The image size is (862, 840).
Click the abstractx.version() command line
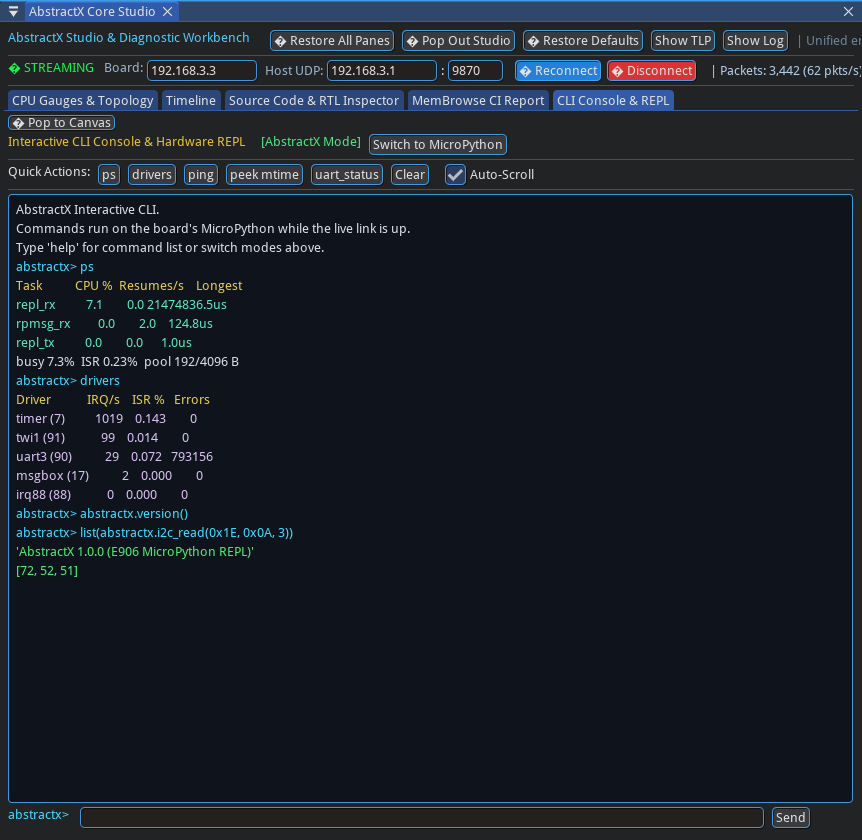[x=102, y=514]
